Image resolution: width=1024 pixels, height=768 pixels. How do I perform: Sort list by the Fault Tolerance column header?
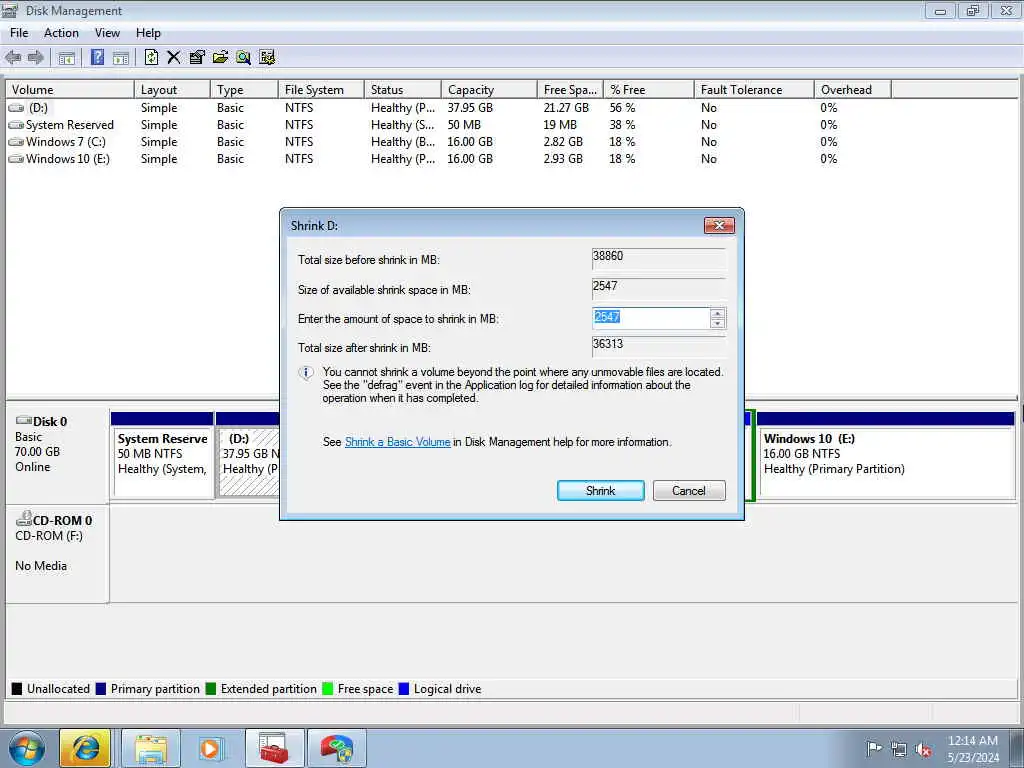click(x=754, y=89)
